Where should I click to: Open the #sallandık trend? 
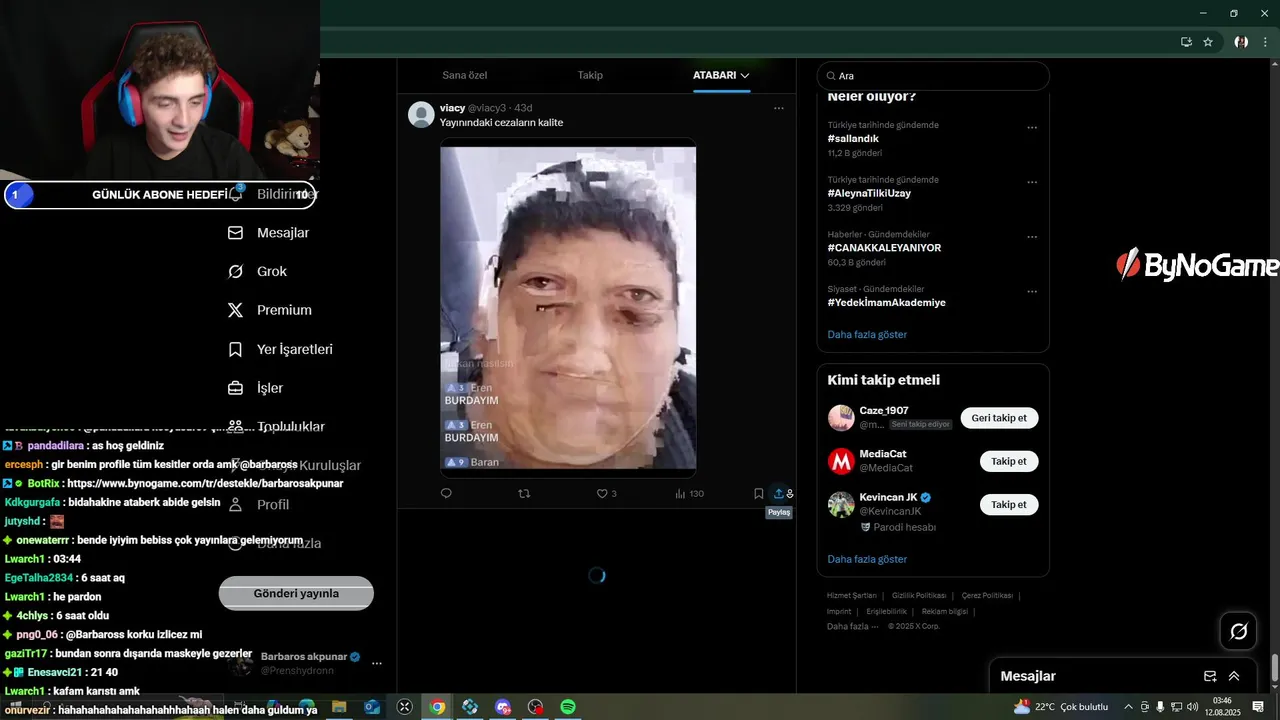point(853,138)
